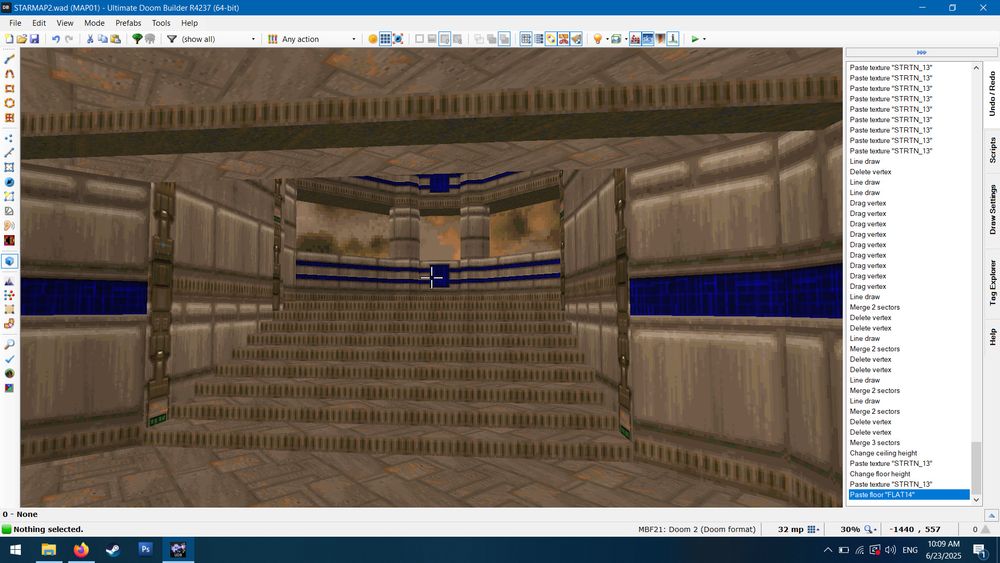The height and width of the screenshot is (563, 1000).
Task: Click the filter funnel icon
Action: click(x=172, y=39)
